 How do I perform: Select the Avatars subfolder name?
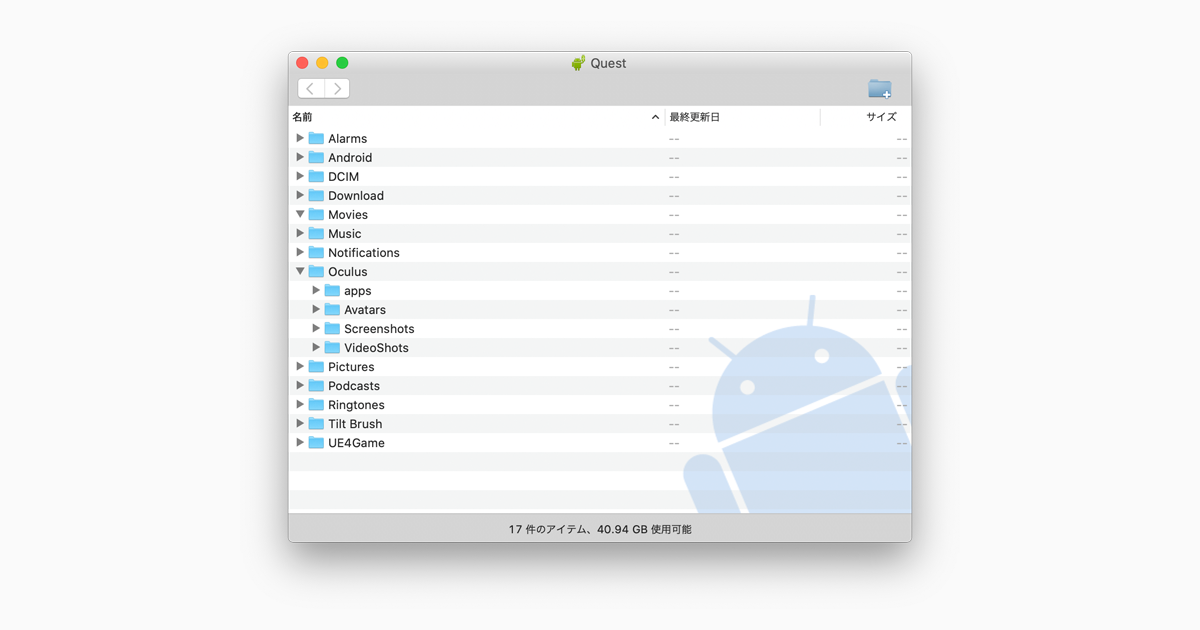pos(365,310)
